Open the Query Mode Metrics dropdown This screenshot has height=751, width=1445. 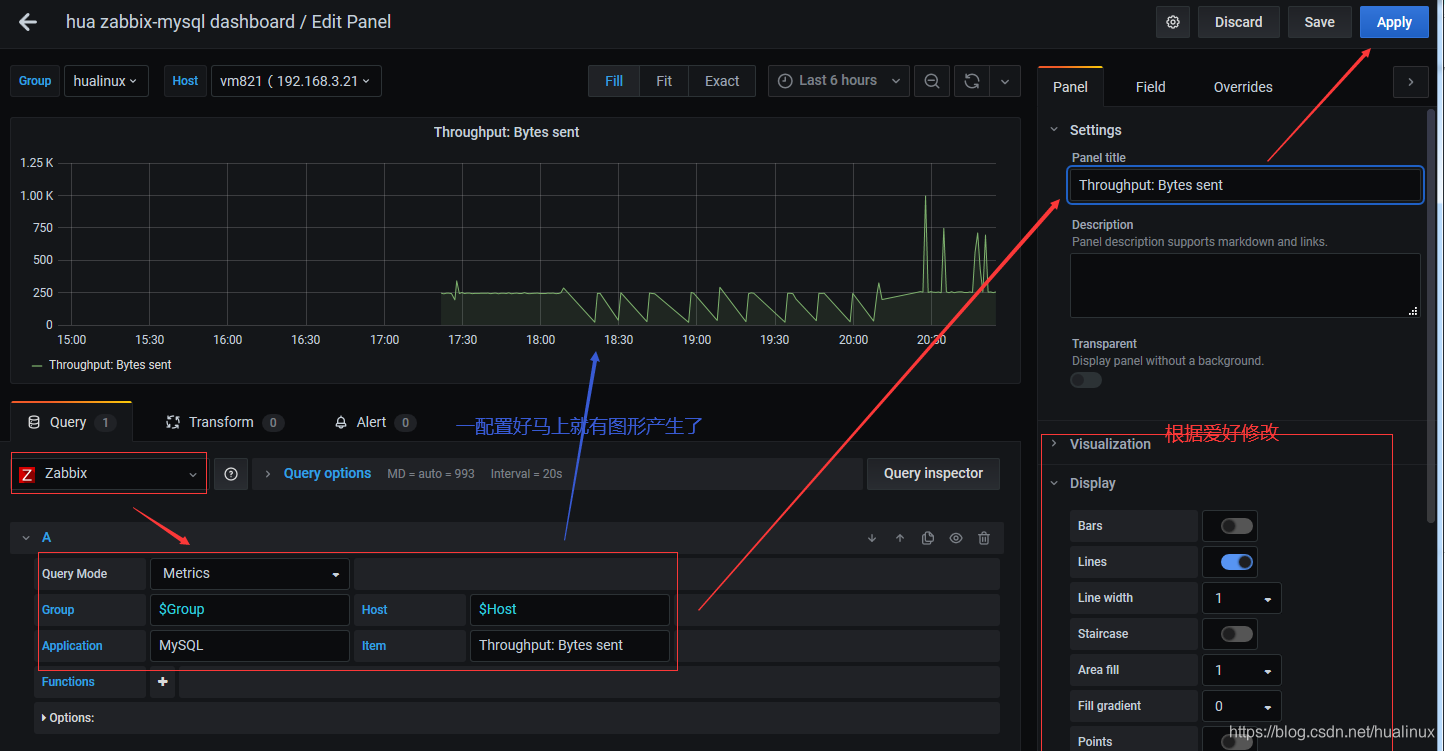250,574
